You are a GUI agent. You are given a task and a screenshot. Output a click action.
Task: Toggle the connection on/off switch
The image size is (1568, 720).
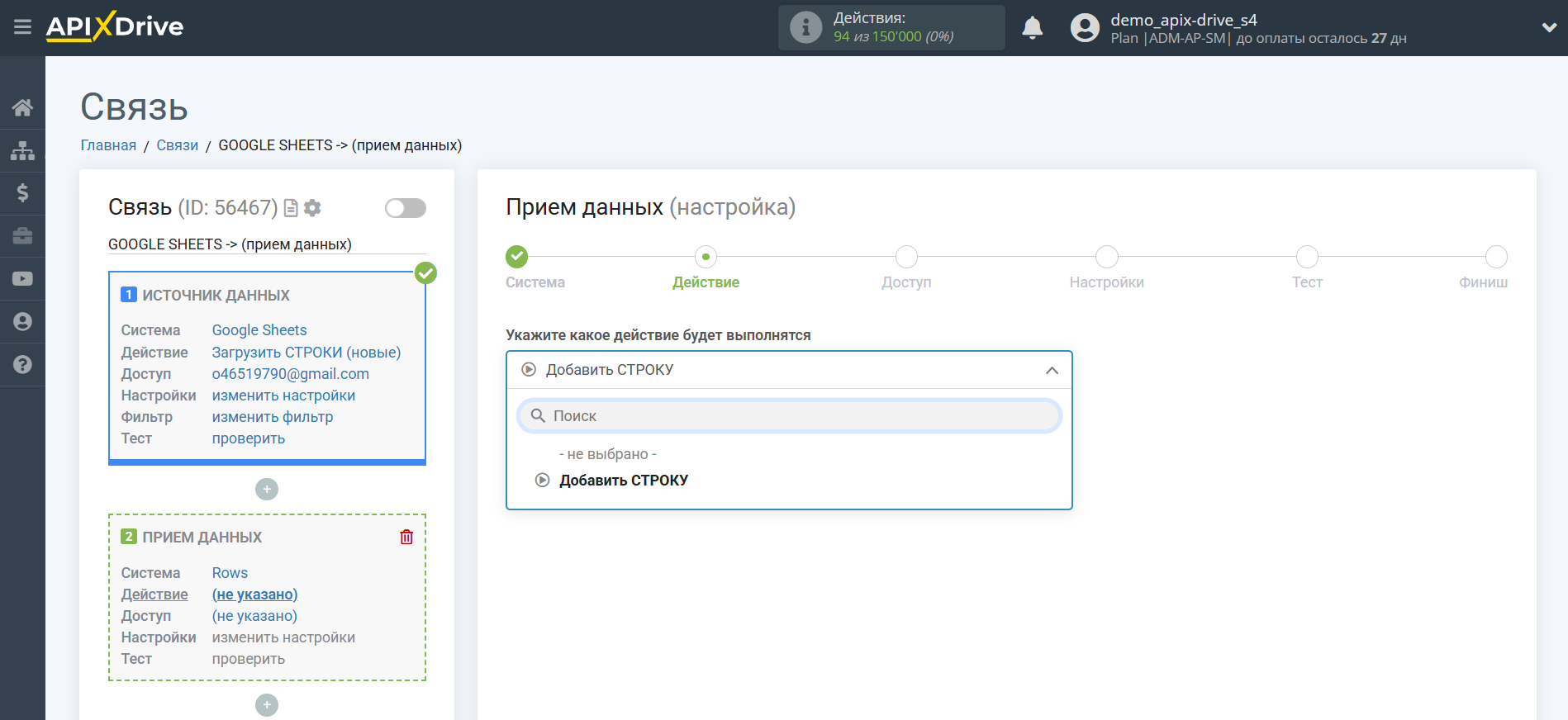tap(405, 208)
